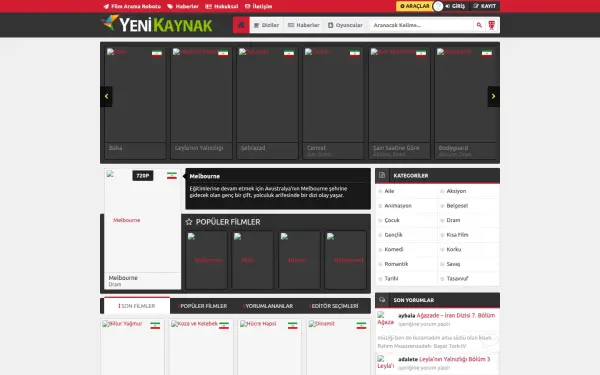
Task: Select the Romantik category
Action: coord(396,264)
